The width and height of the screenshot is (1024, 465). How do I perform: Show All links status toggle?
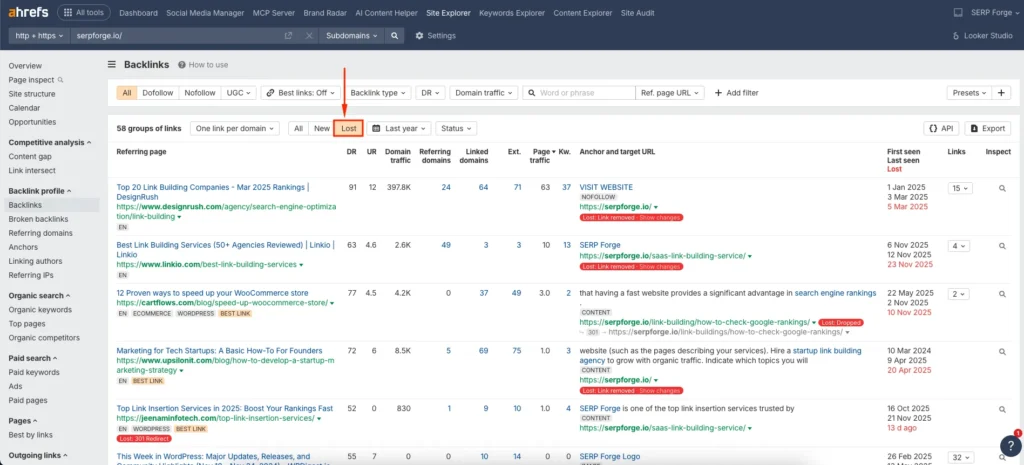[x=298, y=129]
